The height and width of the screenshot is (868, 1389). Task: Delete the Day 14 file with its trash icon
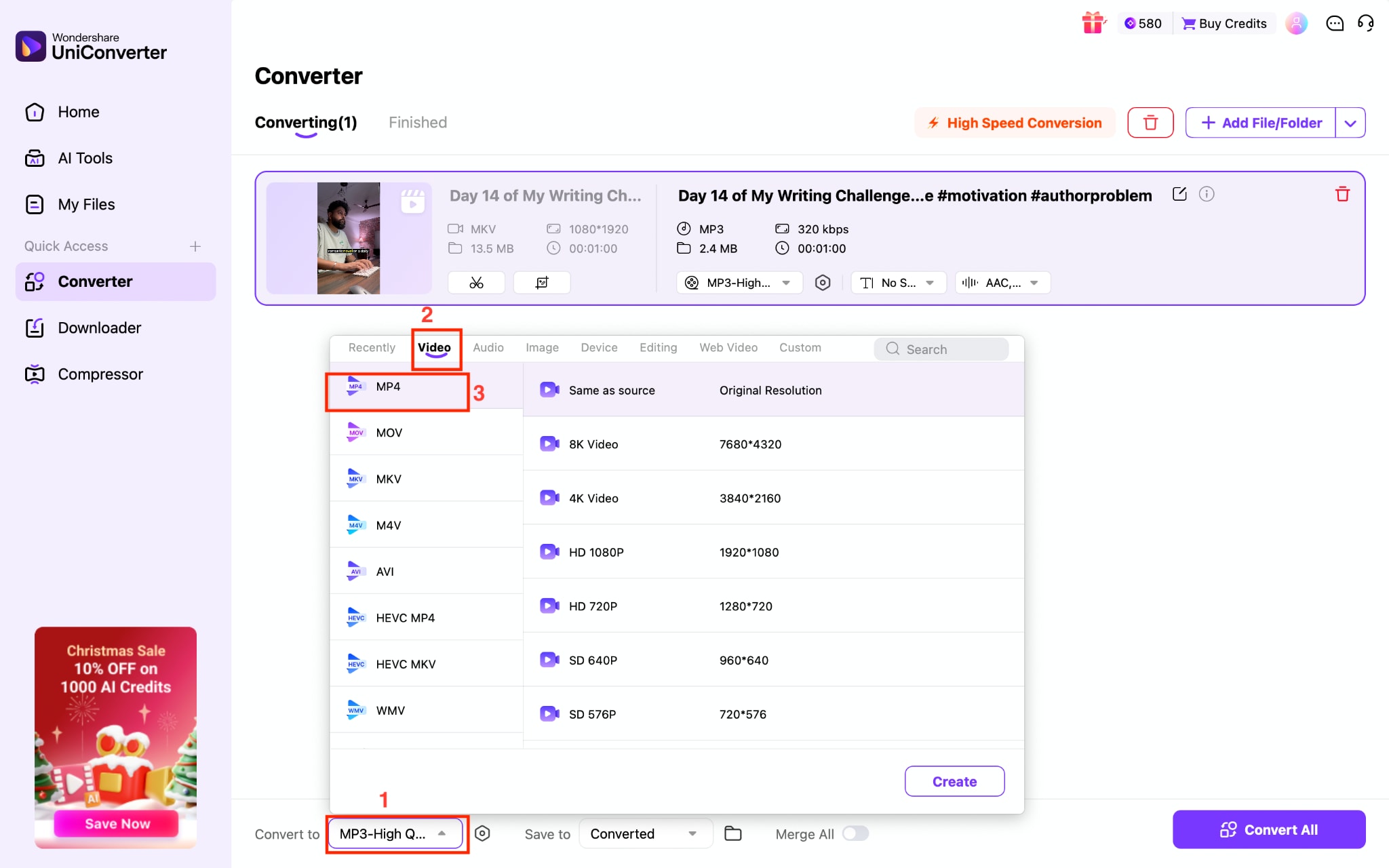point(1343,195)
